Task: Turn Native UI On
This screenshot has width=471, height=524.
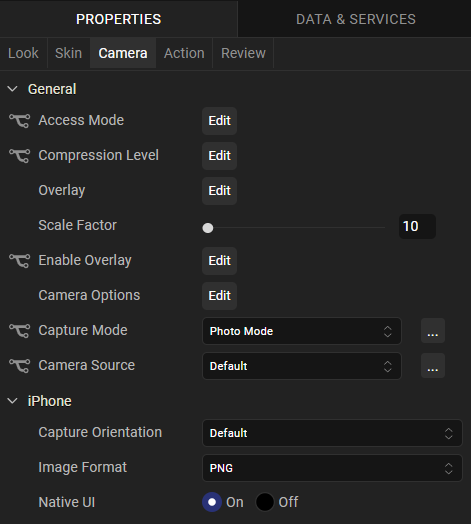Action: pyautogui.click(x=212, y=502)
